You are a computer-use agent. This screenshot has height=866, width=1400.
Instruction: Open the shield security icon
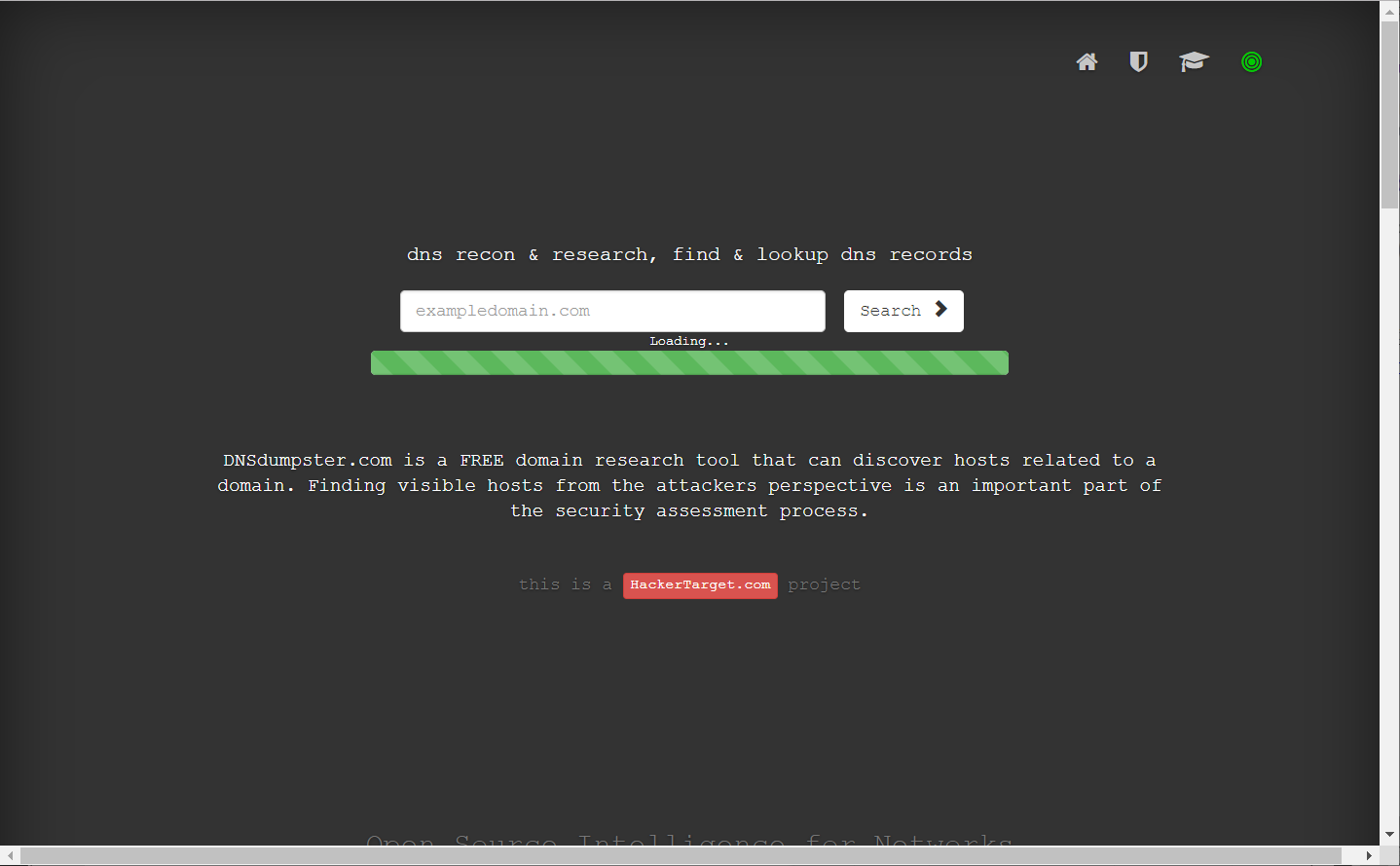click(1138, 62)
